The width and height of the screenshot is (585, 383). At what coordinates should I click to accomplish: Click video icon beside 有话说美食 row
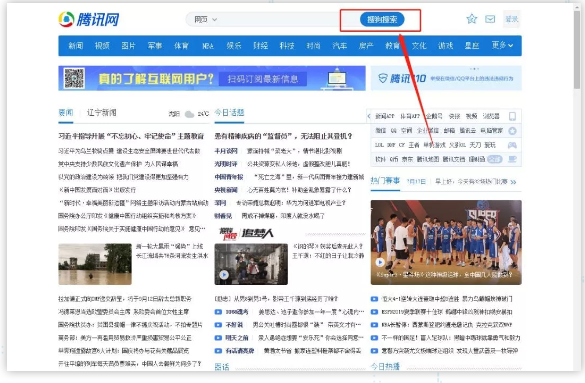pyautogui.click(x=218, y=351)
